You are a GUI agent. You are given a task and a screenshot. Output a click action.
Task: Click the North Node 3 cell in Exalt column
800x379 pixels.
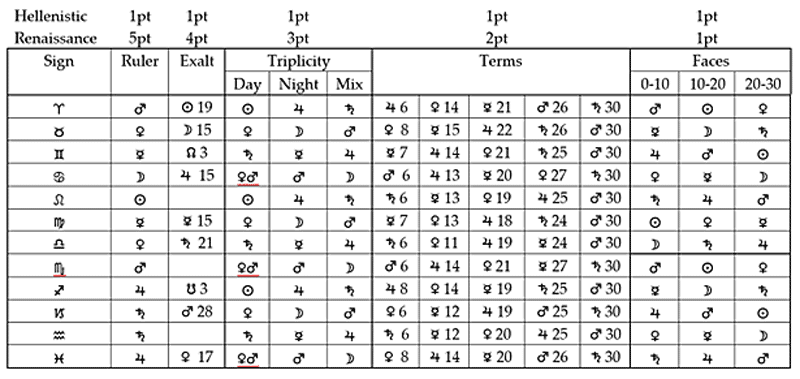tap(197, 153)
